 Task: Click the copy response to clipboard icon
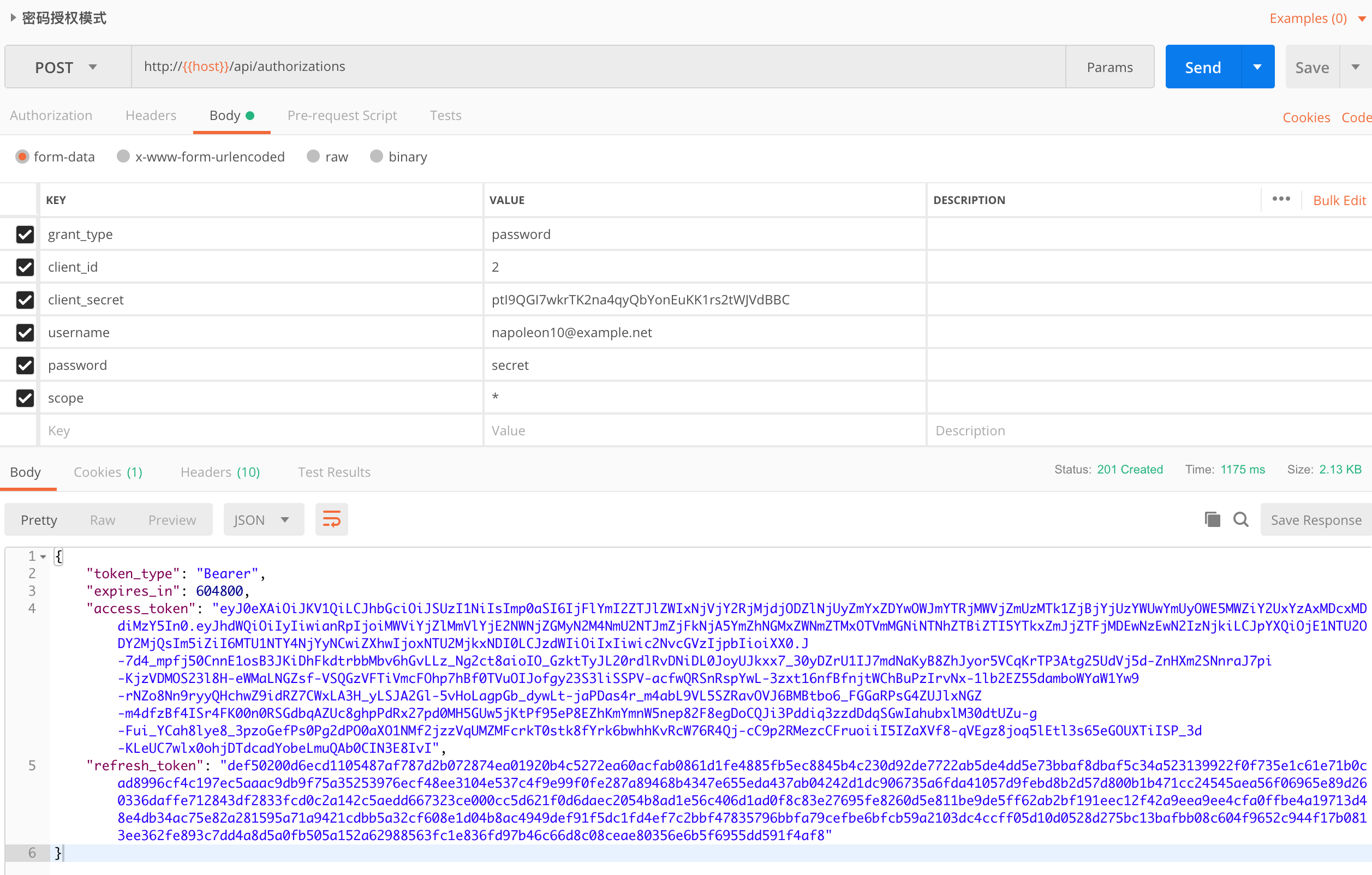coord(1212,519)
